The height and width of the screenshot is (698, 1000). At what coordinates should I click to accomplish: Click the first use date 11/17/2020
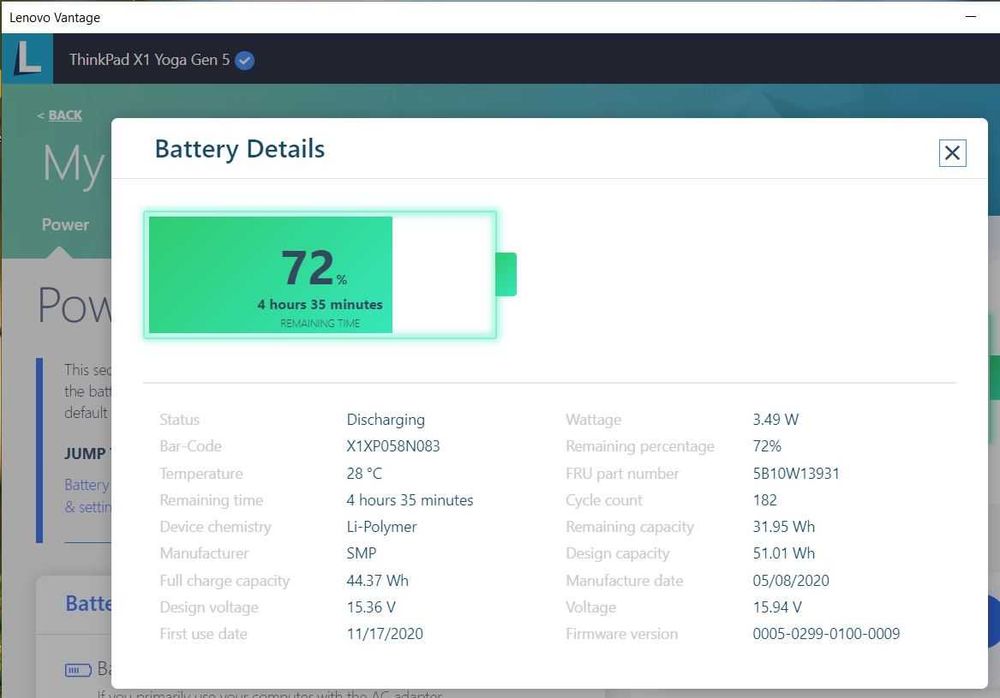tap(385, 634)
